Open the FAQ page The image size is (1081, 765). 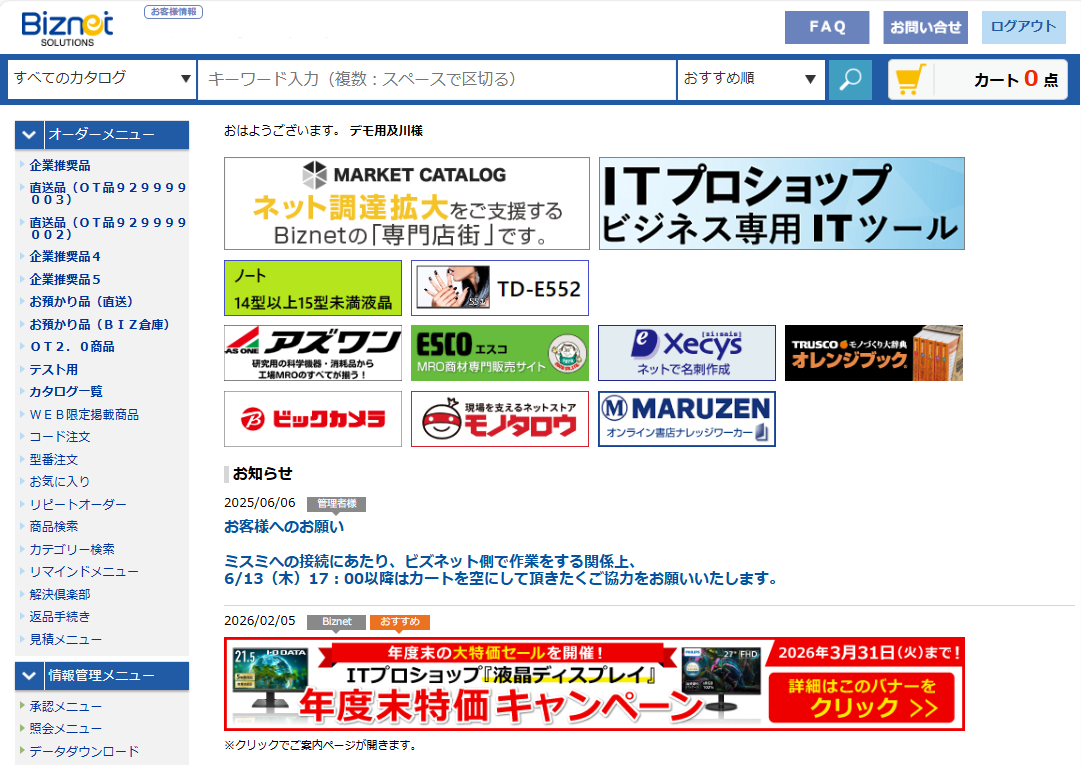tap(826, 27)
